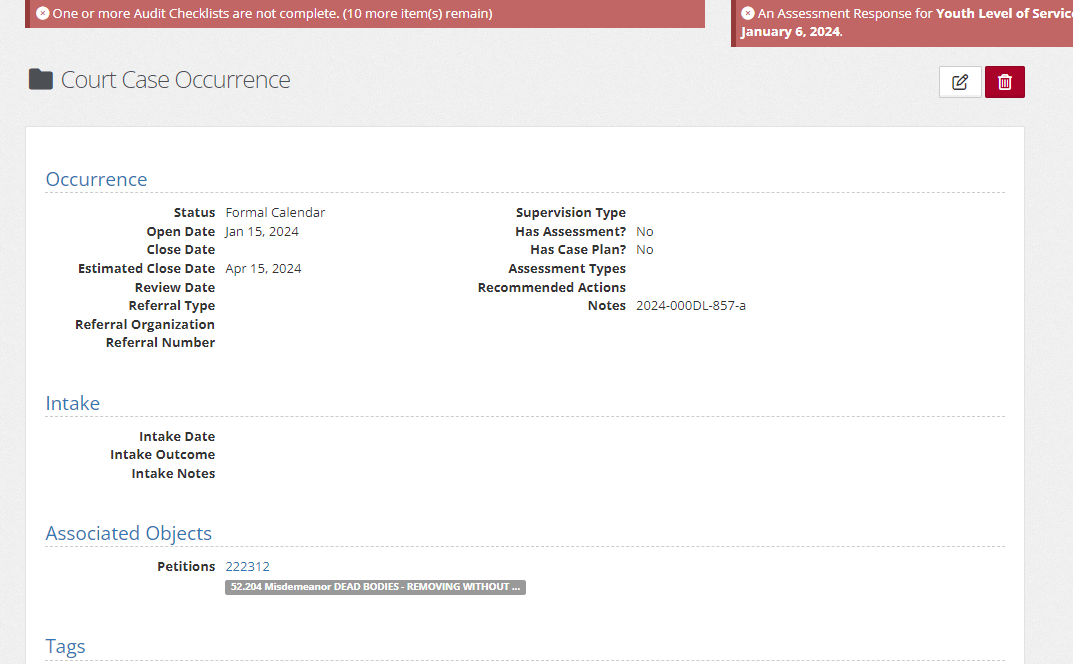The width and height of the screenshot is (1073, 664).
Task: Click Youth Level of Service alert text
Action: (1003, 14)
